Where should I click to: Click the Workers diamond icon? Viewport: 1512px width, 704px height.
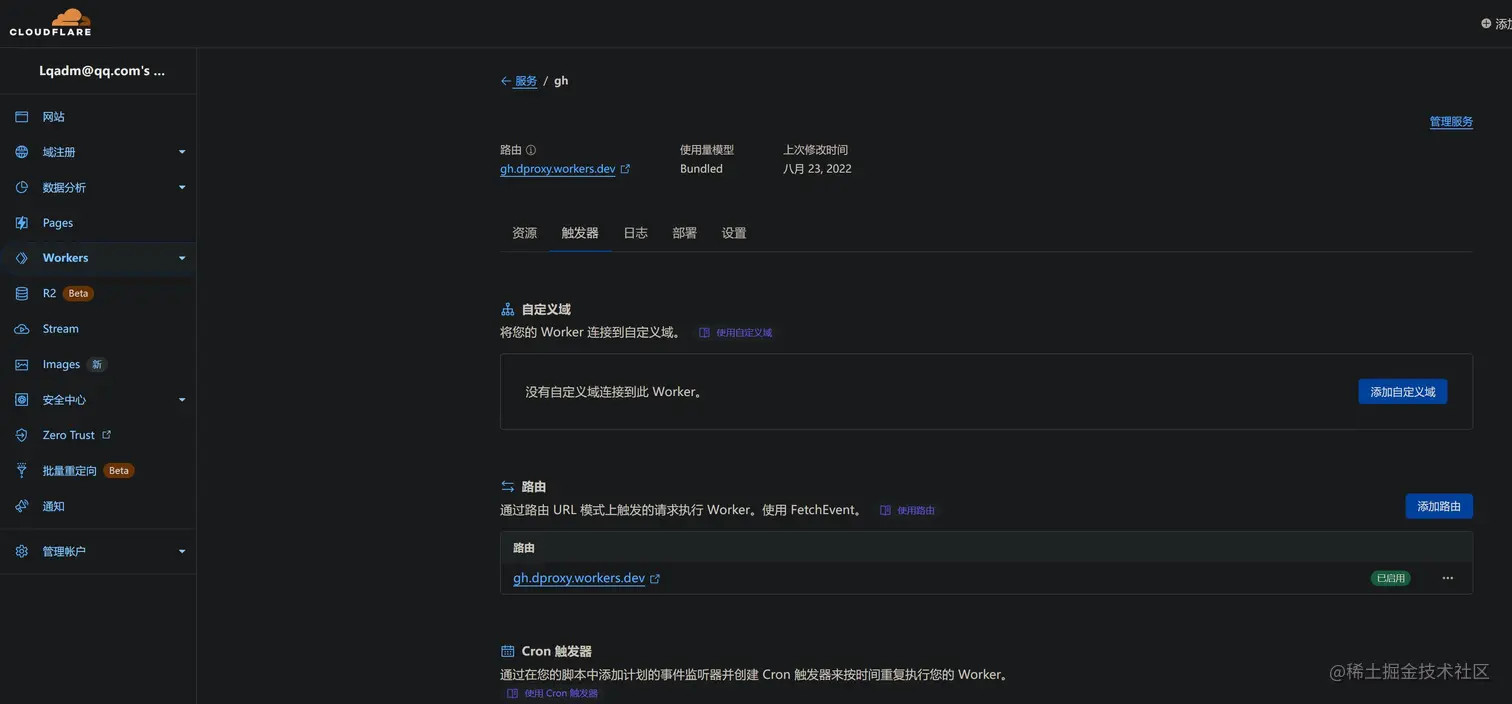pos(22,258)
